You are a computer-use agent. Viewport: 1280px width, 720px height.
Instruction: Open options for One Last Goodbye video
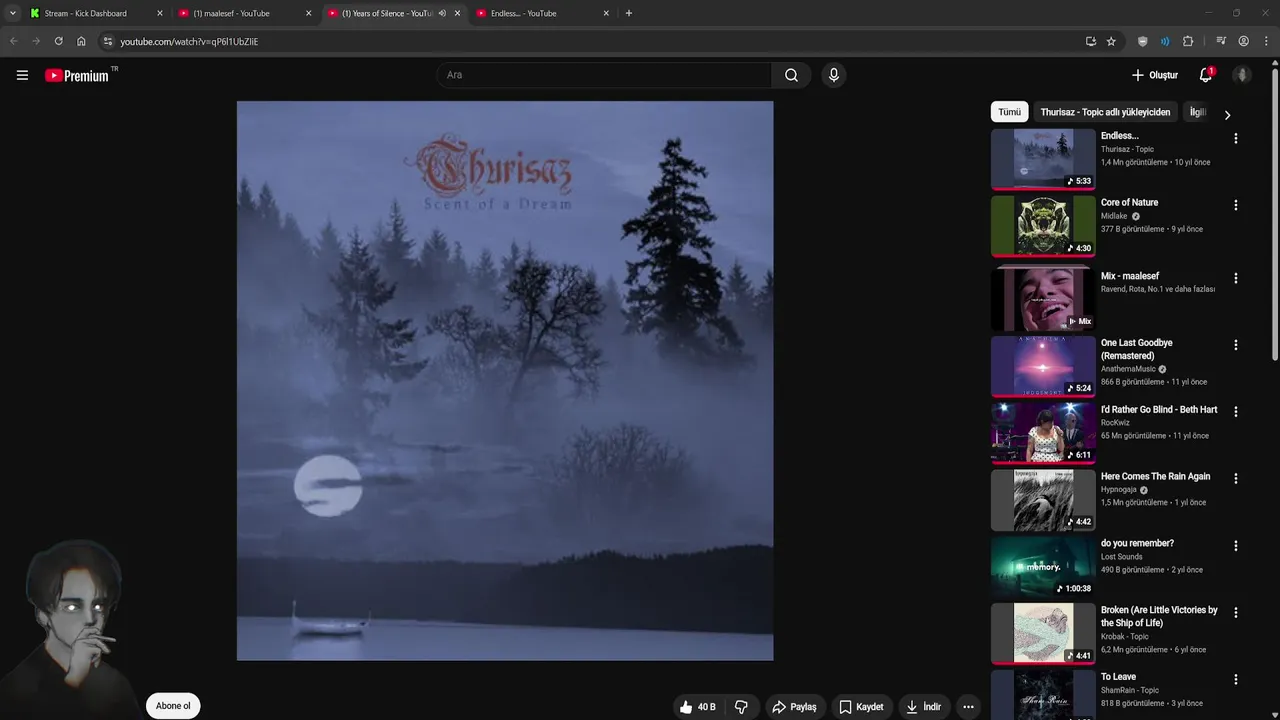click(x=1236, y=345)
